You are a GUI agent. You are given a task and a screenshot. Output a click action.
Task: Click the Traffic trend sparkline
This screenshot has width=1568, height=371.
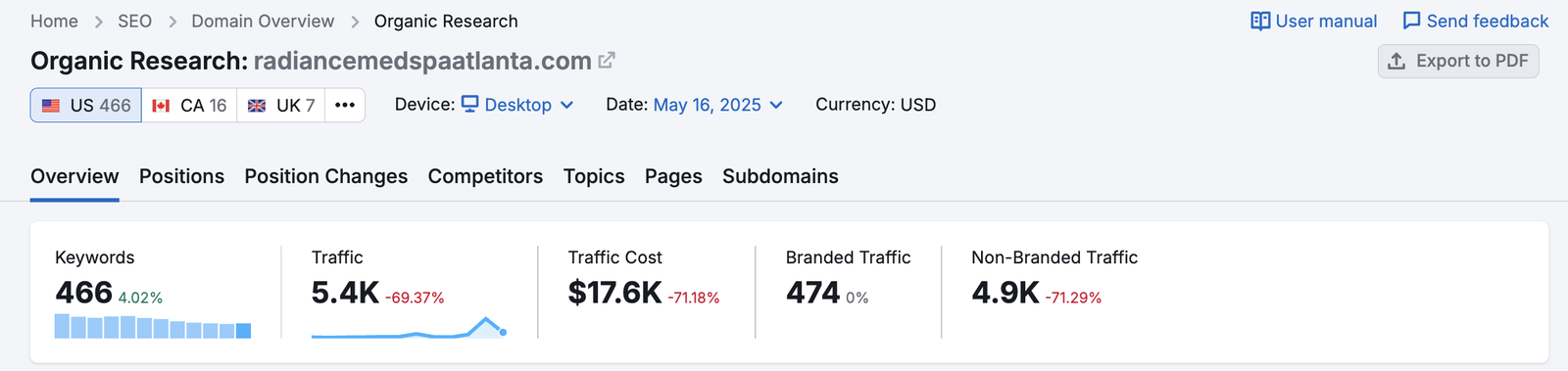pos(409,327)
